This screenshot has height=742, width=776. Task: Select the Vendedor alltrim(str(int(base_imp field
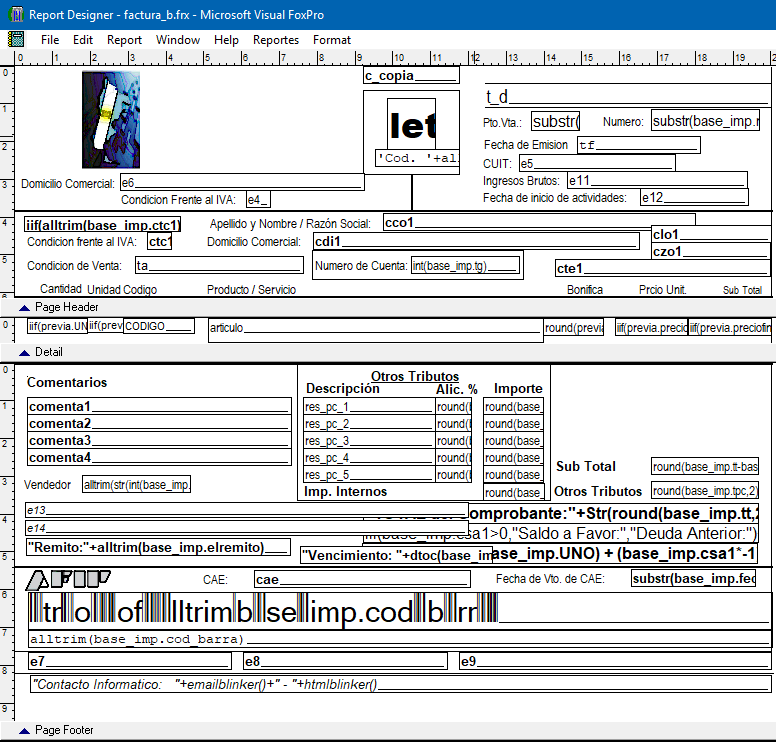point(136,484)
